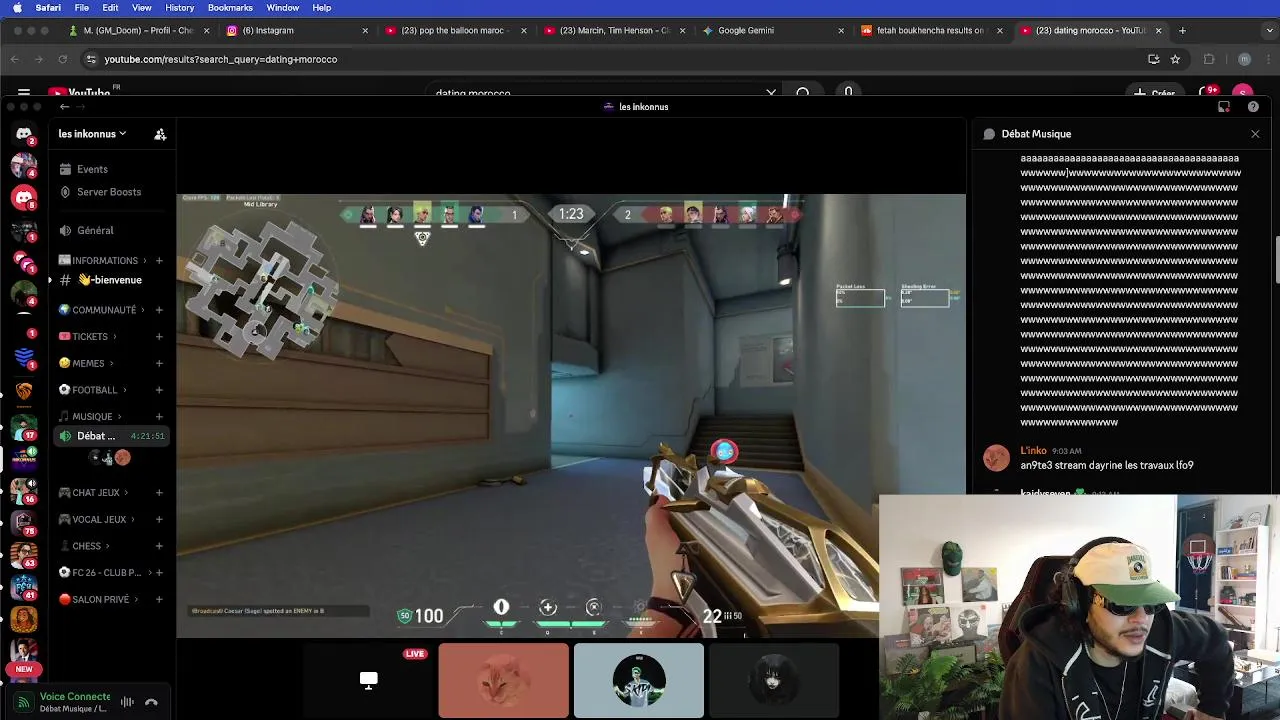Screen dimensions: 1280x720
Task: Open the red Discord-logo server icon
Action: (x=24, y=198)
